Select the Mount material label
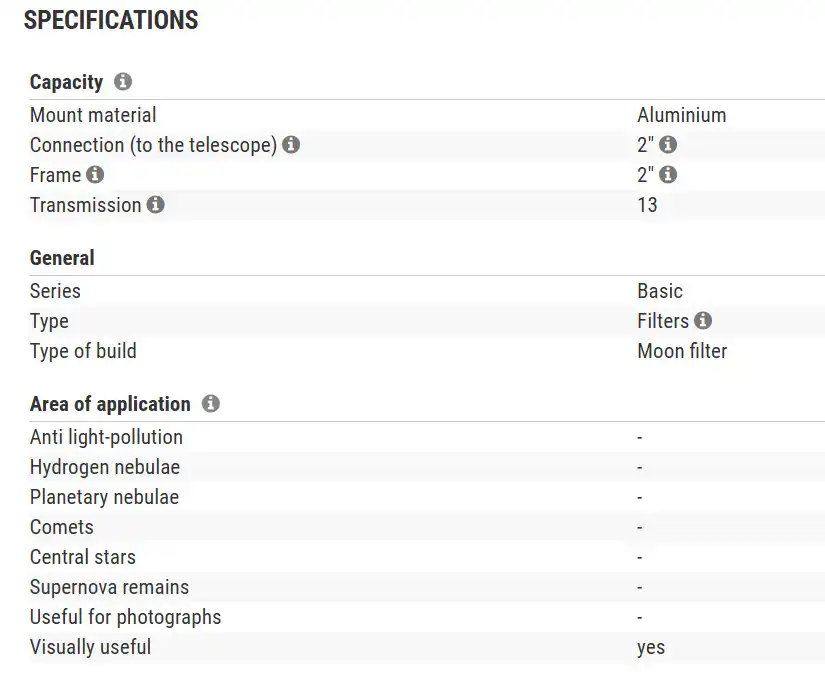 [x=93, y=115]
